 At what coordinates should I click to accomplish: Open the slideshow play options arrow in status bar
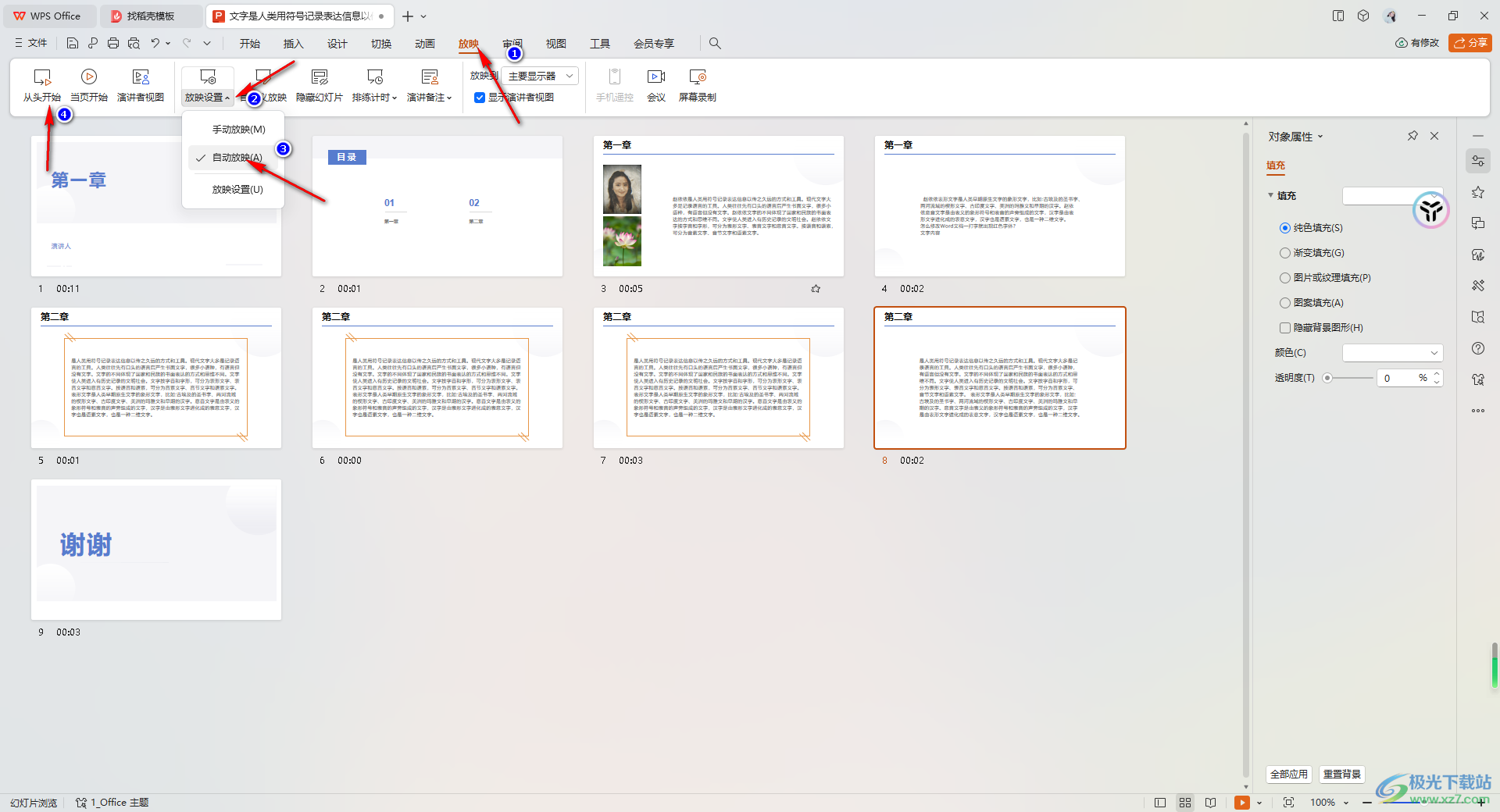(x=1259, y=803)
